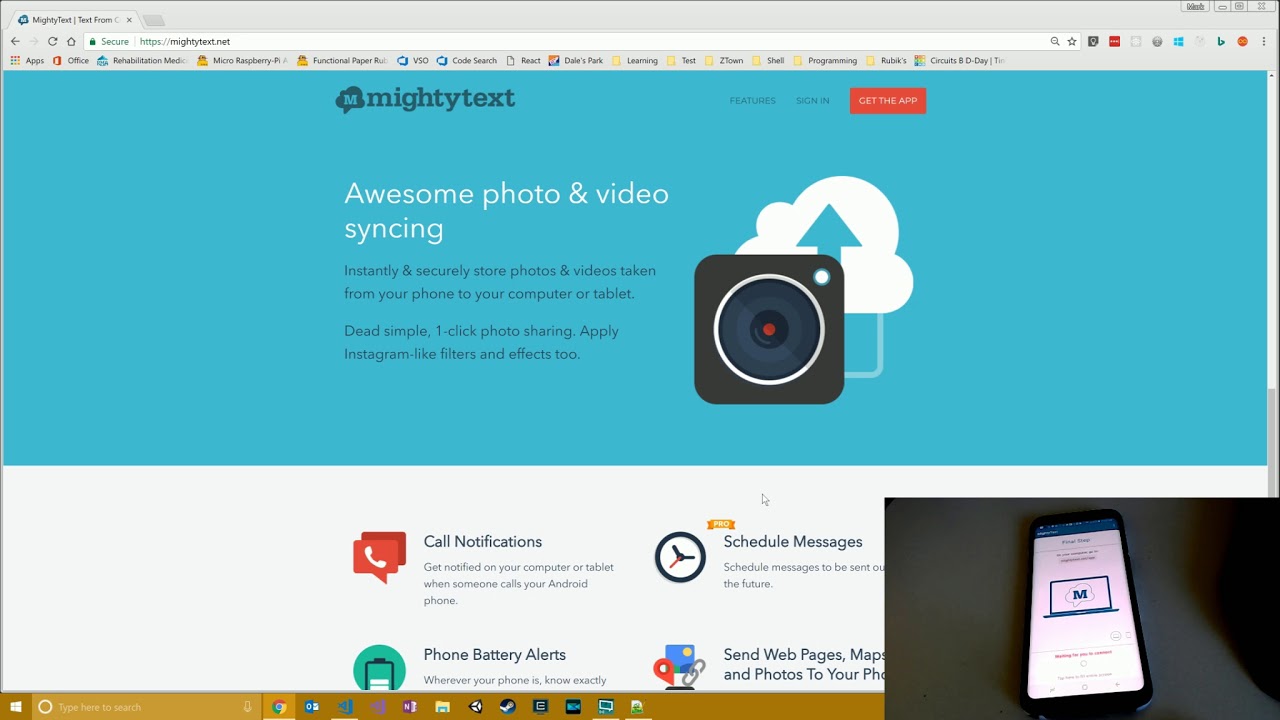
Task: Open the Code Search bookmark
Action: 467,60
